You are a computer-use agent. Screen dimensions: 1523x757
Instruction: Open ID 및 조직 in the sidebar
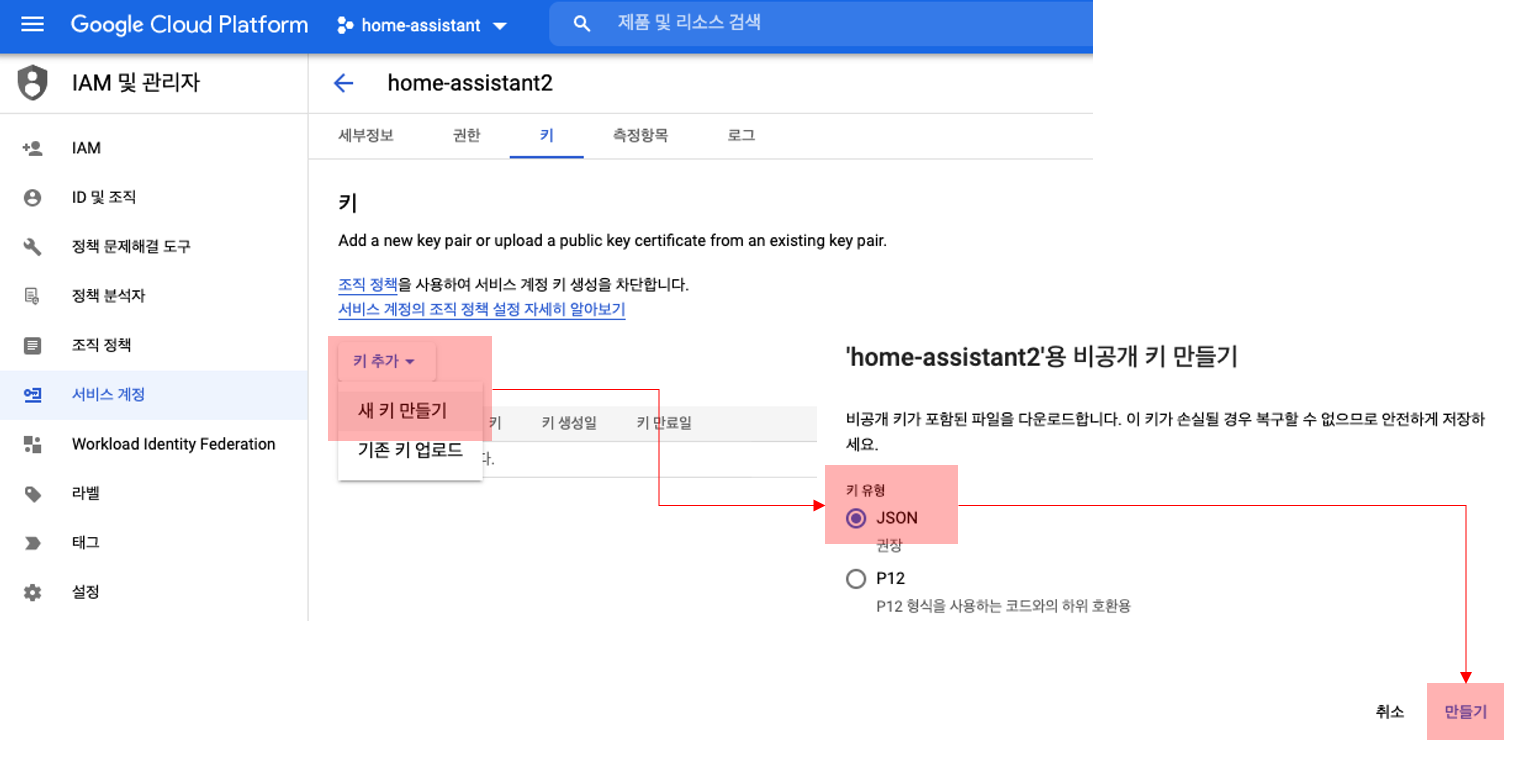(x=154, y=198)
